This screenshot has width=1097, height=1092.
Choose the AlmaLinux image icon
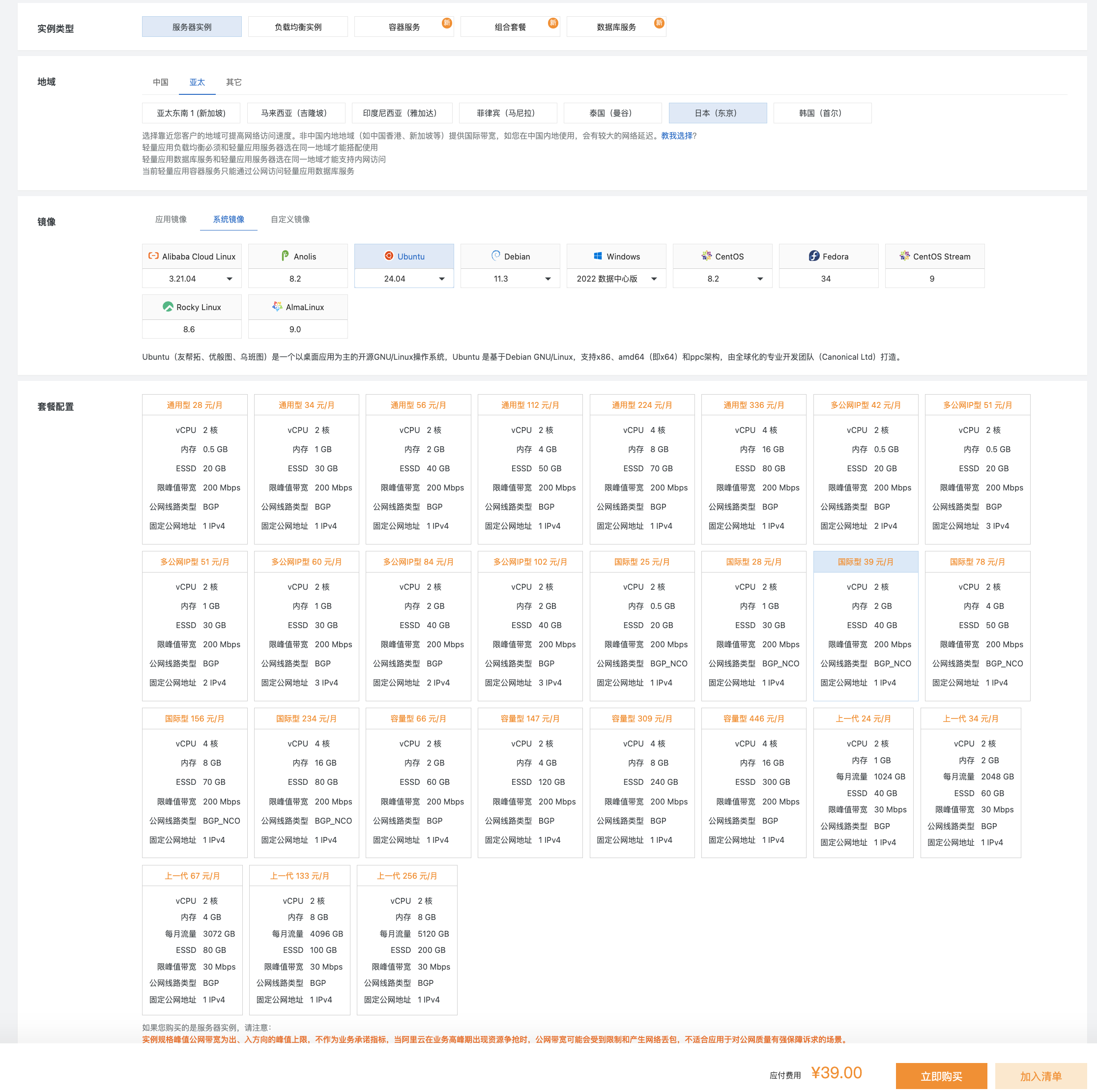click(277, 307)
